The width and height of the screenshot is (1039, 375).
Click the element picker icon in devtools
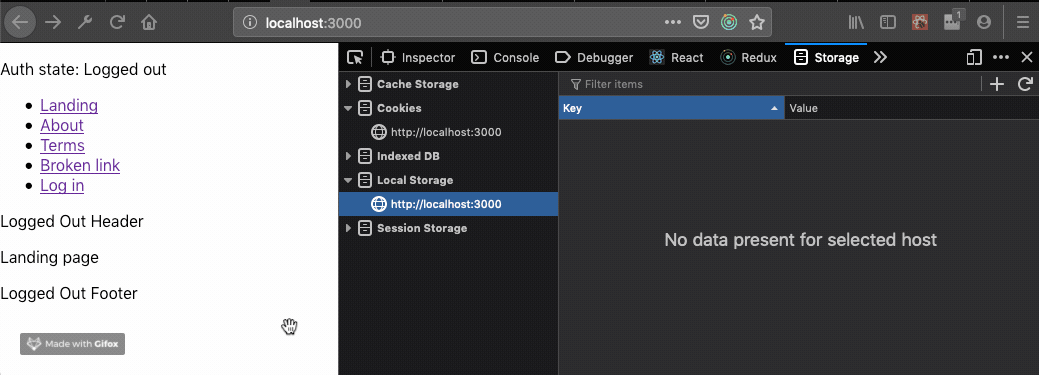click(x=355, y=58)
